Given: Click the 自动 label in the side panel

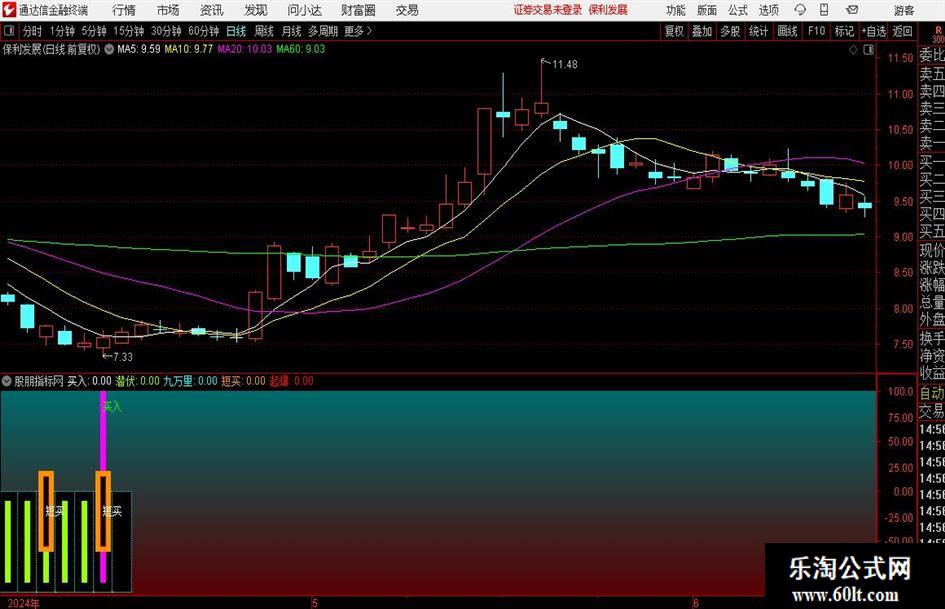Looking at the screenshot, I should pos(932,393).
